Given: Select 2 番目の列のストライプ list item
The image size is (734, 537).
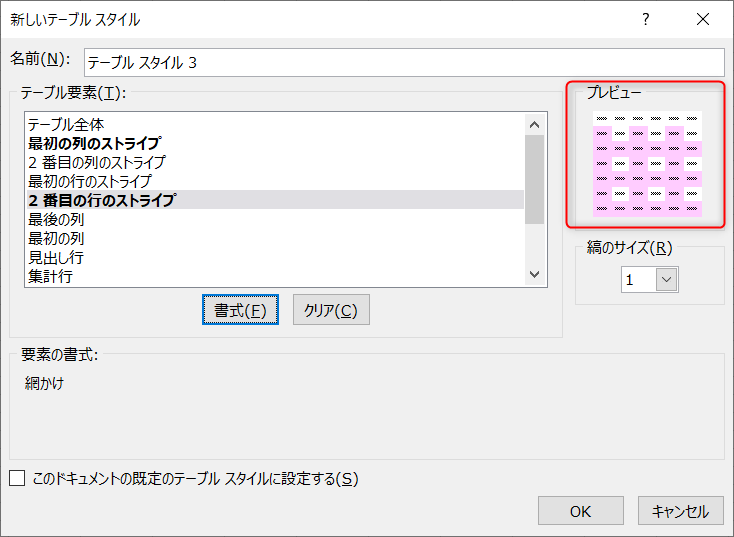Looking at the screenshot, I should coord(275,162).
